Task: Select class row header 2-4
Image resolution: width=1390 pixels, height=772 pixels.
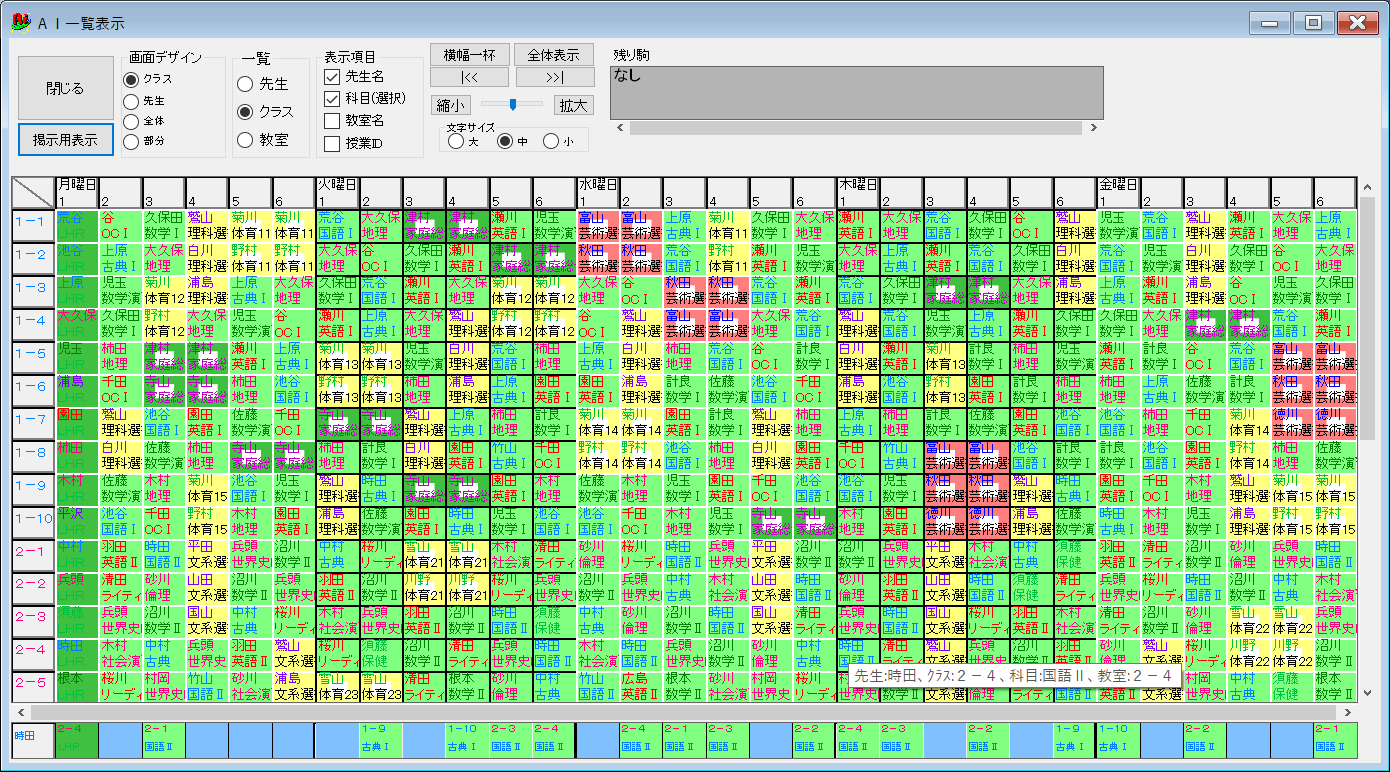Action: [x=33, y=654]
